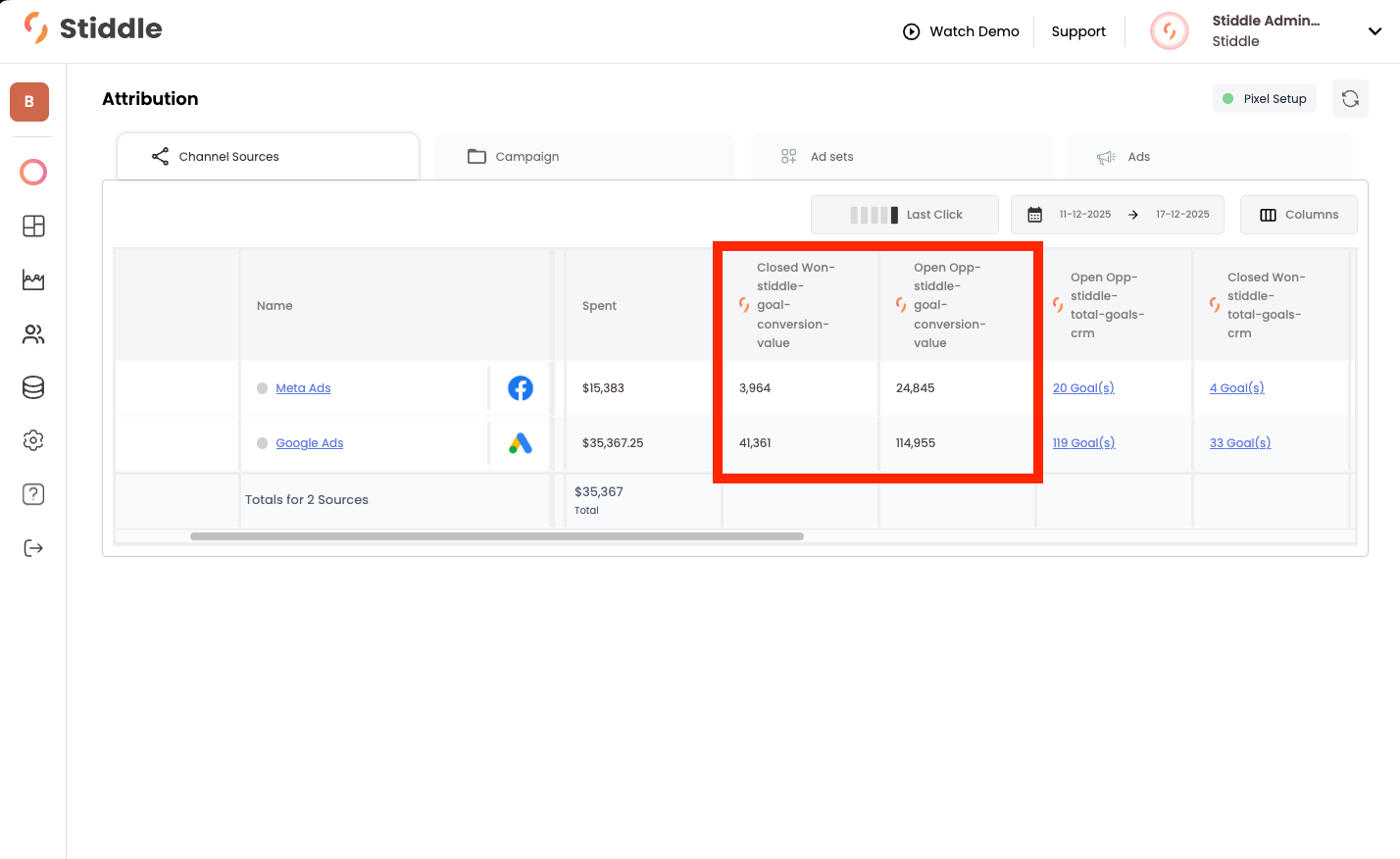
Task: Open the Columns selector
Action: pyautogui.click(x=1299, y=215)
